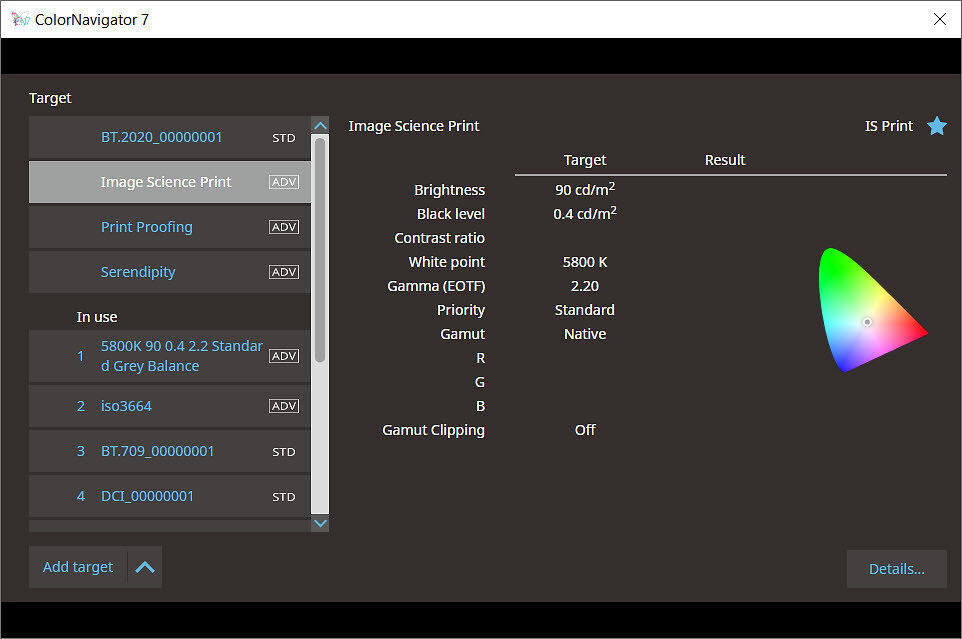The image size is (962, 639).
Task: Expand the chevron next to Add target
Action: [x=145, y=567]
